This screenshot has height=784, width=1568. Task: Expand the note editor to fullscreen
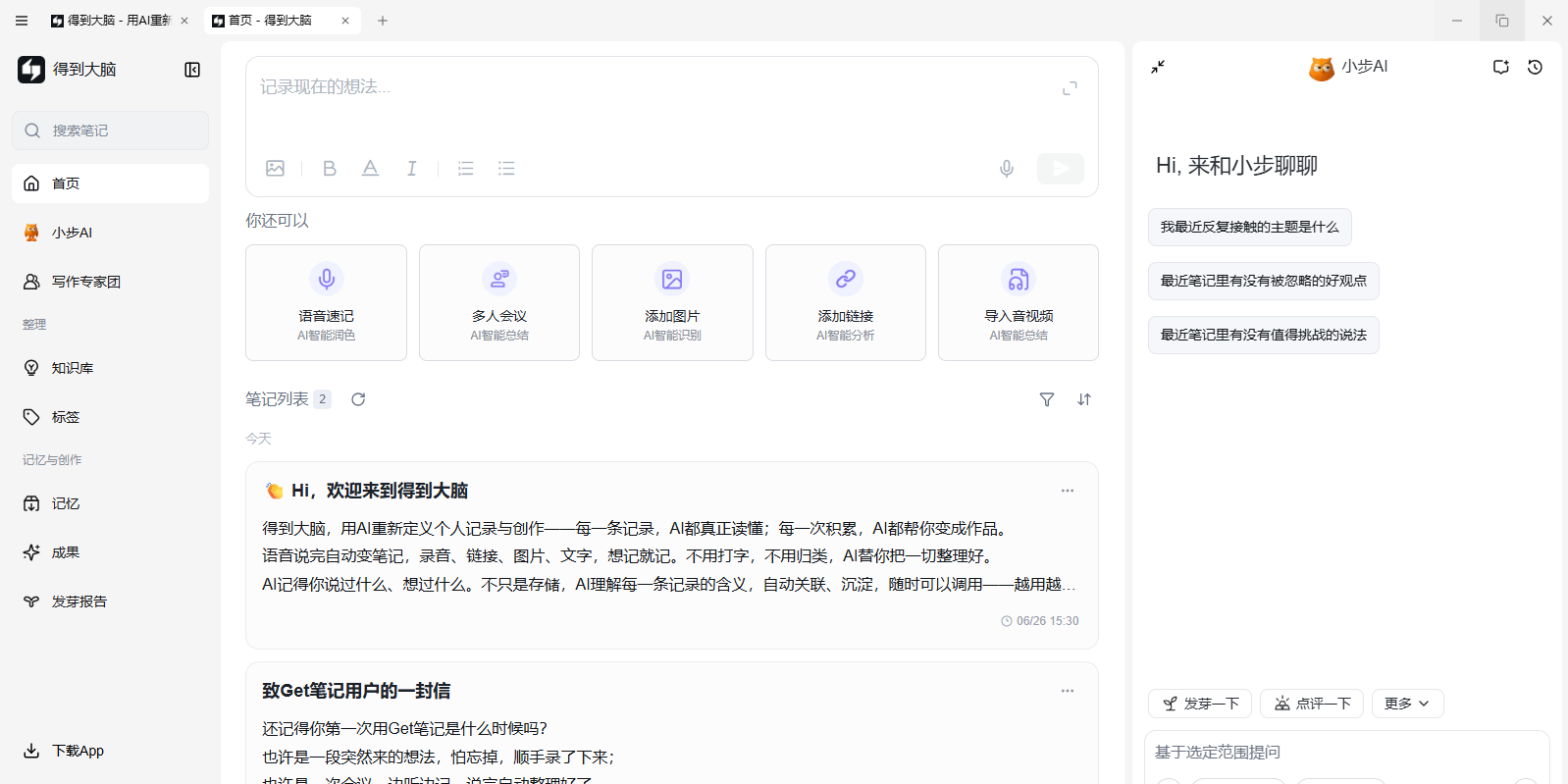pyautogui.click(x=1070, y=88)
